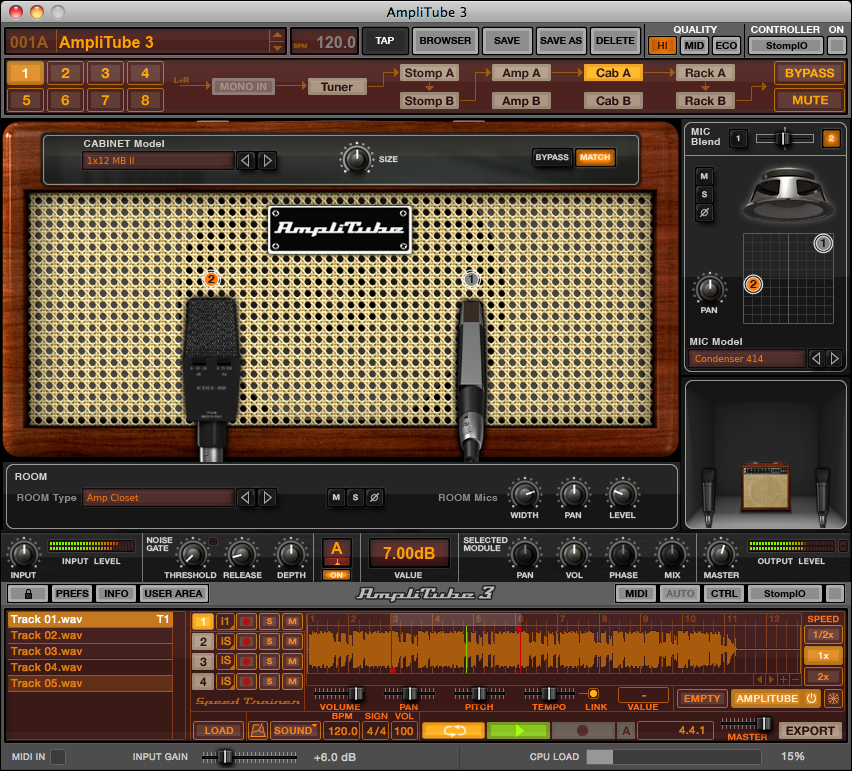
Task: Toggle the loop playback button
Action: [x=454, y=731]
